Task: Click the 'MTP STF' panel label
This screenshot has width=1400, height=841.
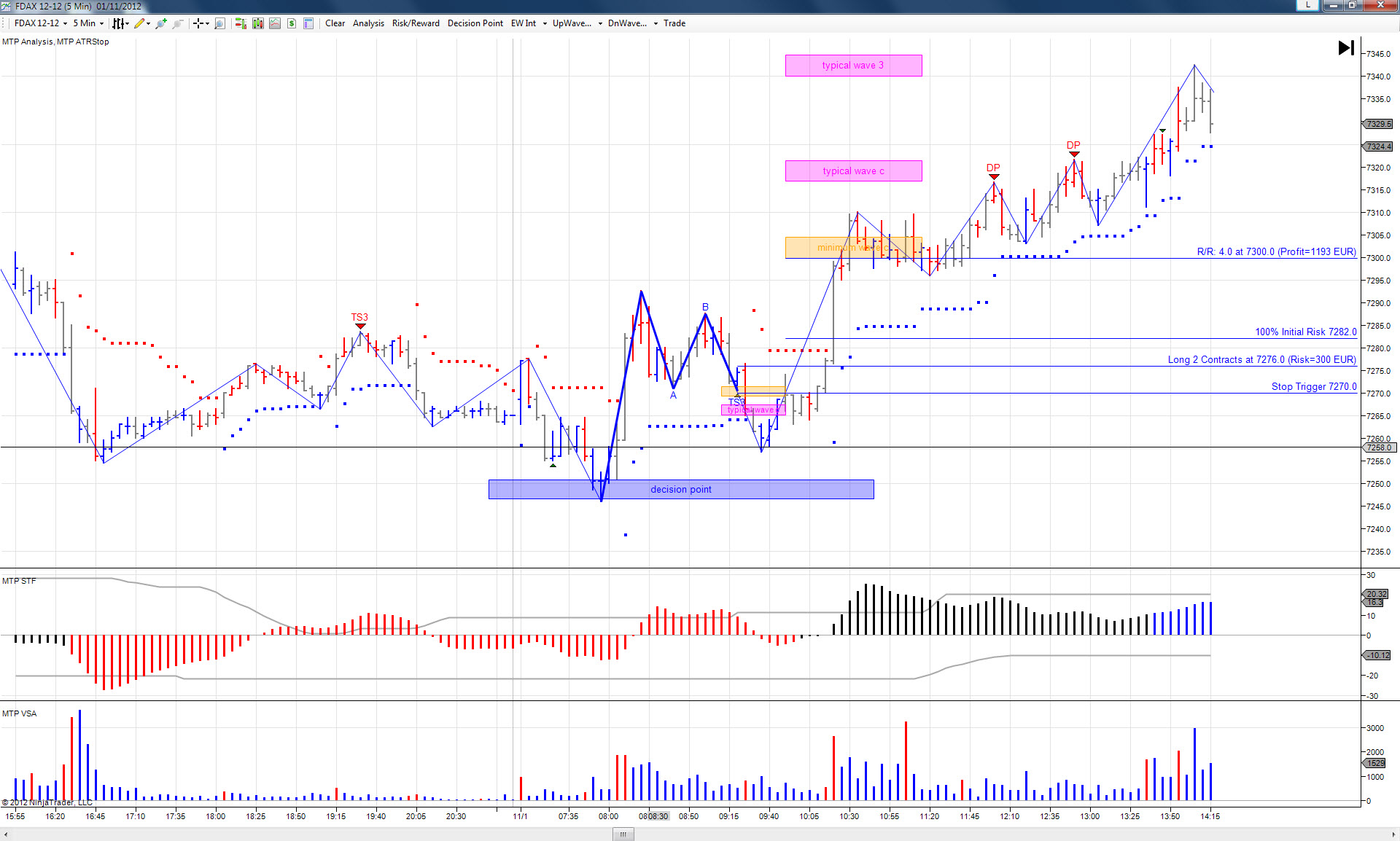Action: tap(19, 582)
